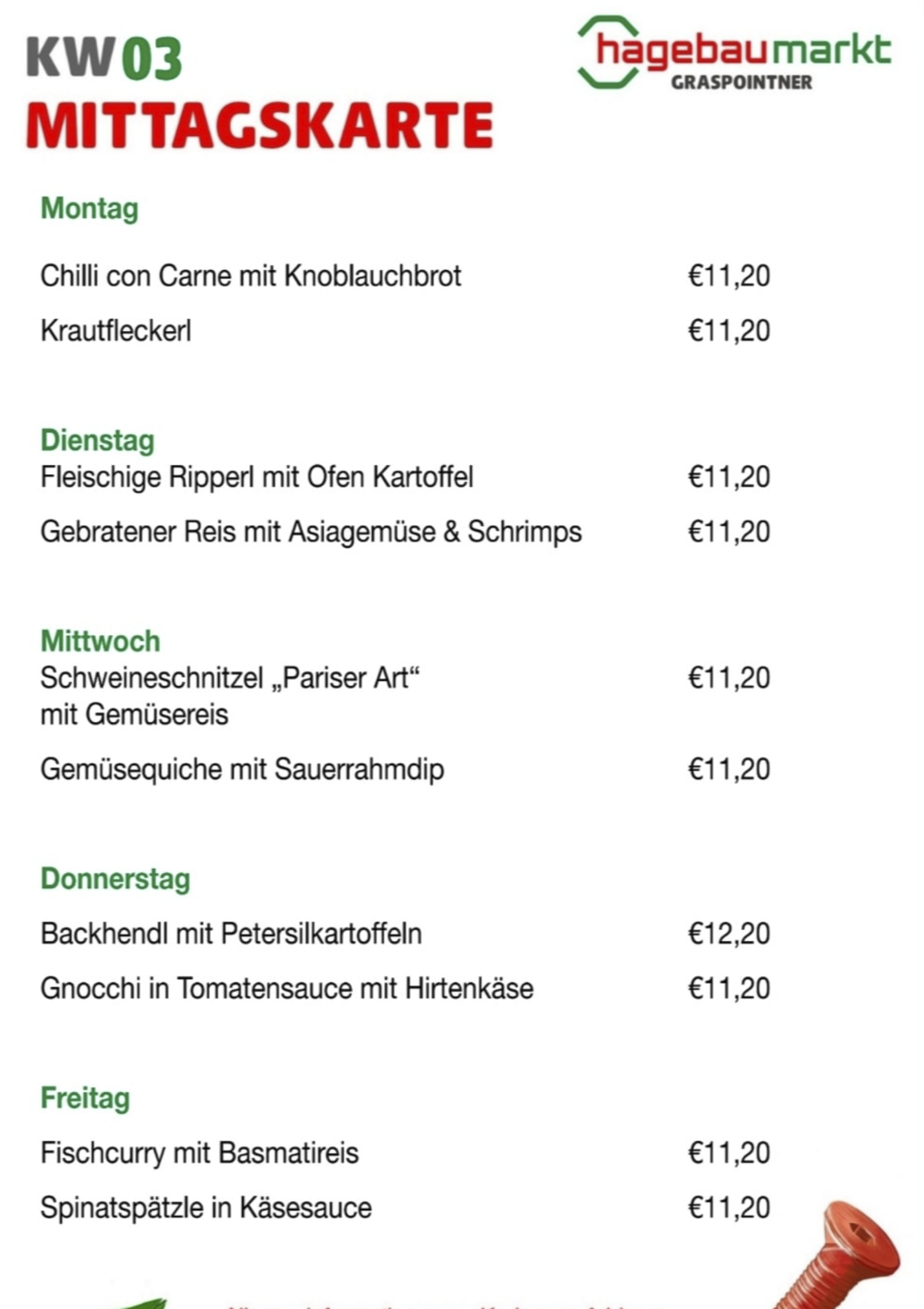Click Chilli con Carne mit Knoblauchbrot

[x=250, y=275]
